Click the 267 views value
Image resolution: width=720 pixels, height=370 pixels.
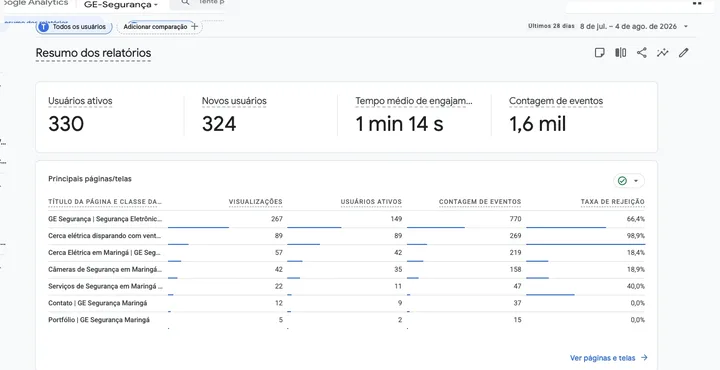[x=277, y=219]
